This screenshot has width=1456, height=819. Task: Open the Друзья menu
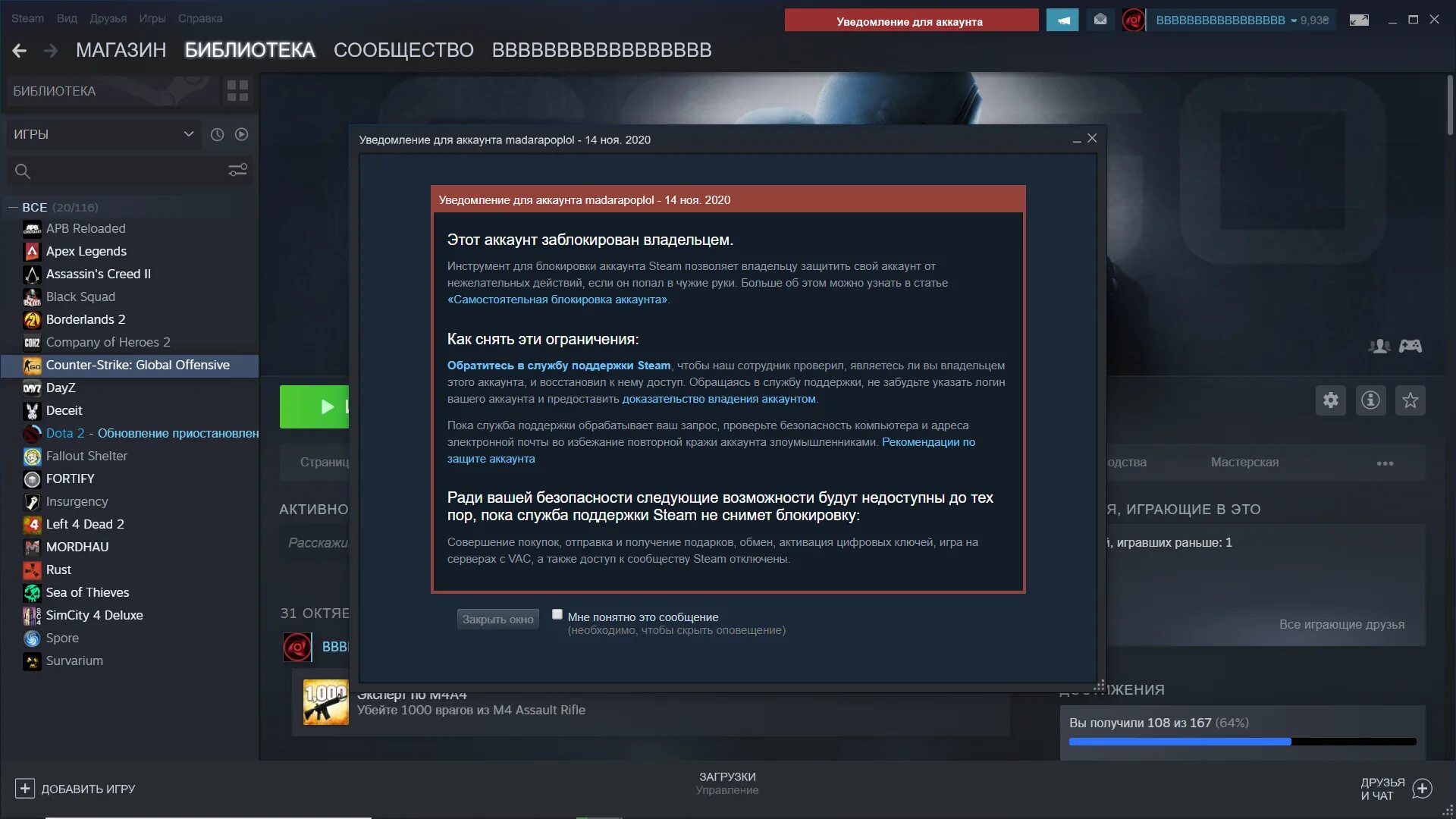click(108, 18)
